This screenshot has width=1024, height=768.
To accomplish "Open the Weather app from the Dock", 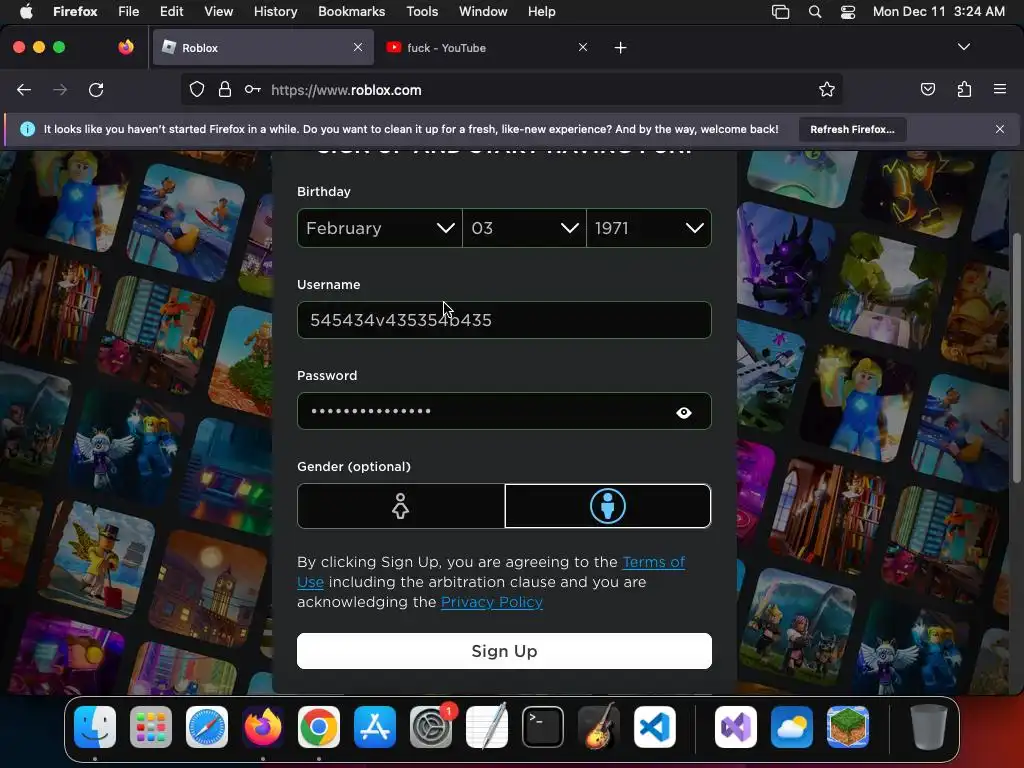I will click(x=792, y=727).
